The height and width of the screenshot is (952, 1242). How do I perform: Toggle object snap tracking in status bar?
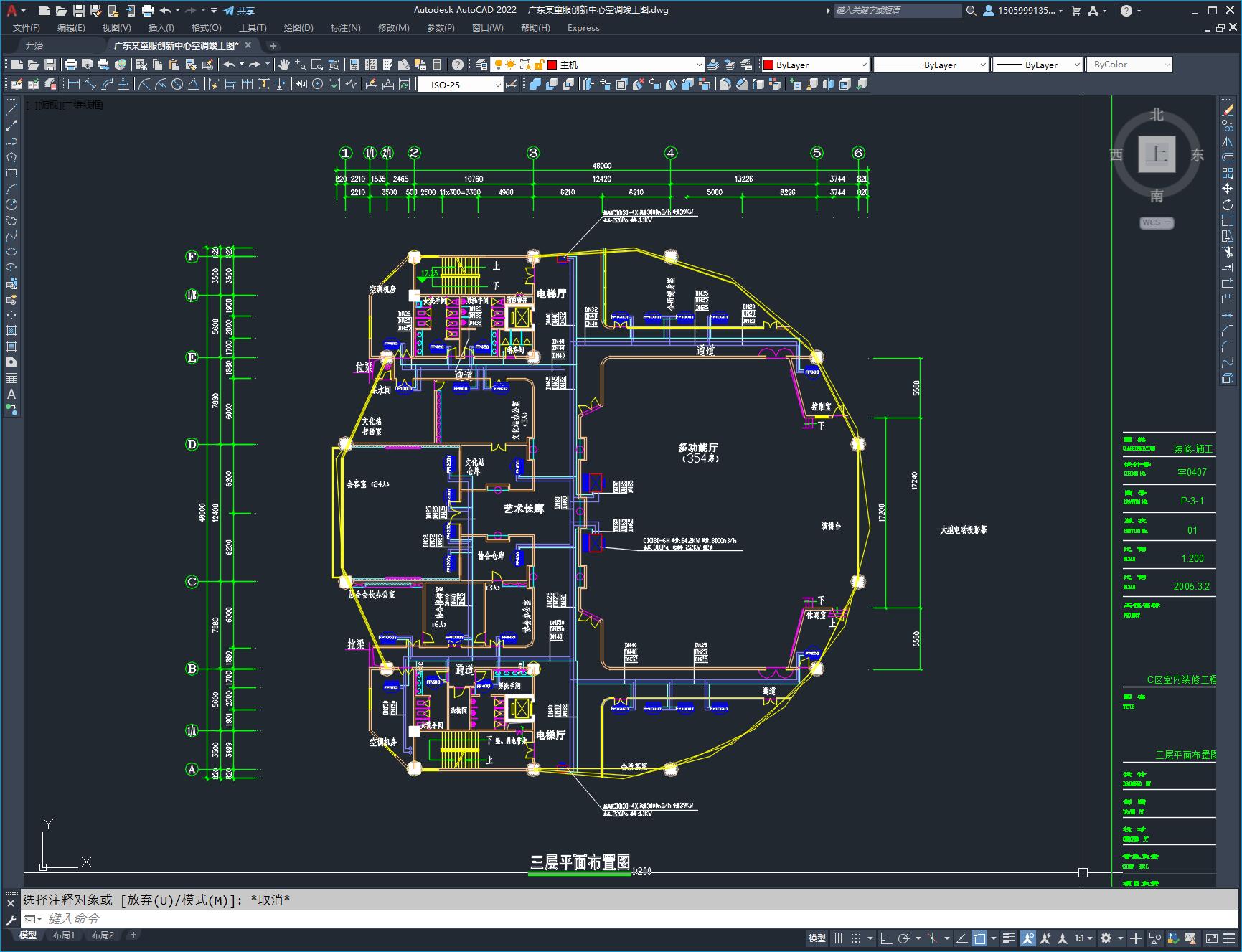961,938
